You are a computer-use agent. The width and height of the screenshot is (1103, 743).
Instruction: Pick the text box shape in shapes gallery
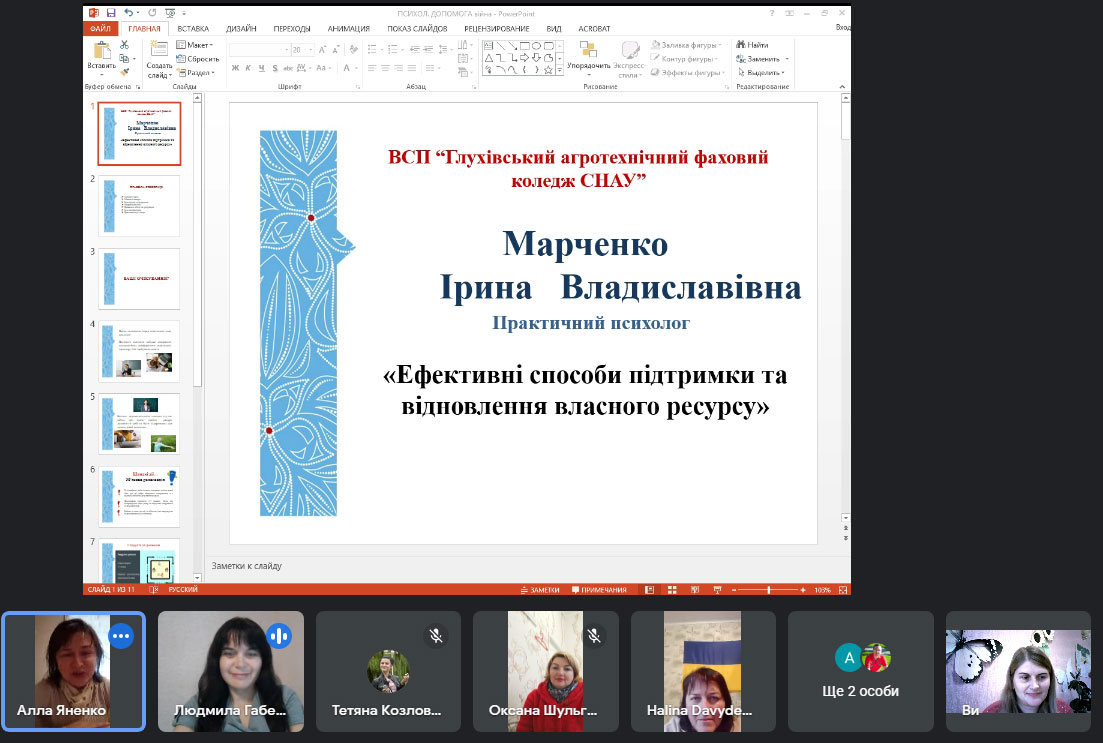point(488,46)
